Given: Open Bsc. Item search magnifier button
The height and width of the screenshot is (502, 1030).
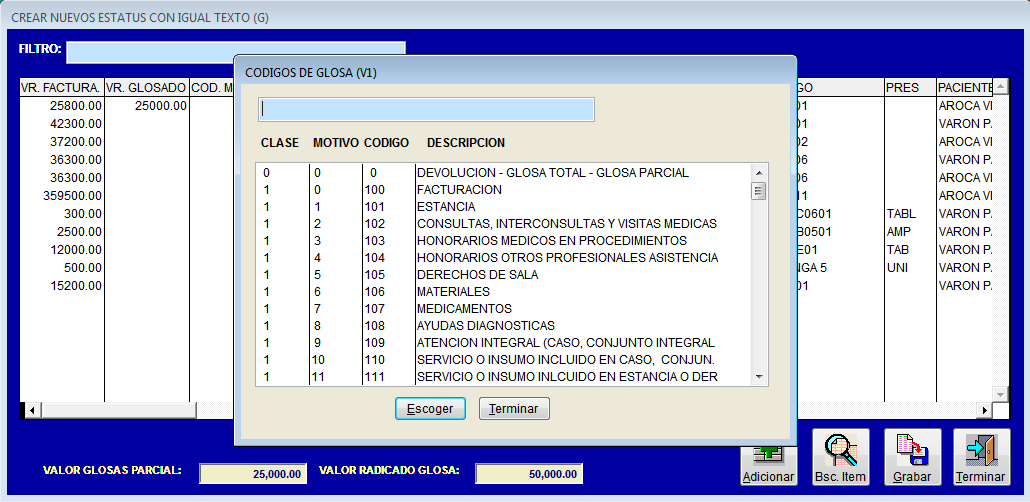Looking at the screenshot, I should (x=840, y=457).
